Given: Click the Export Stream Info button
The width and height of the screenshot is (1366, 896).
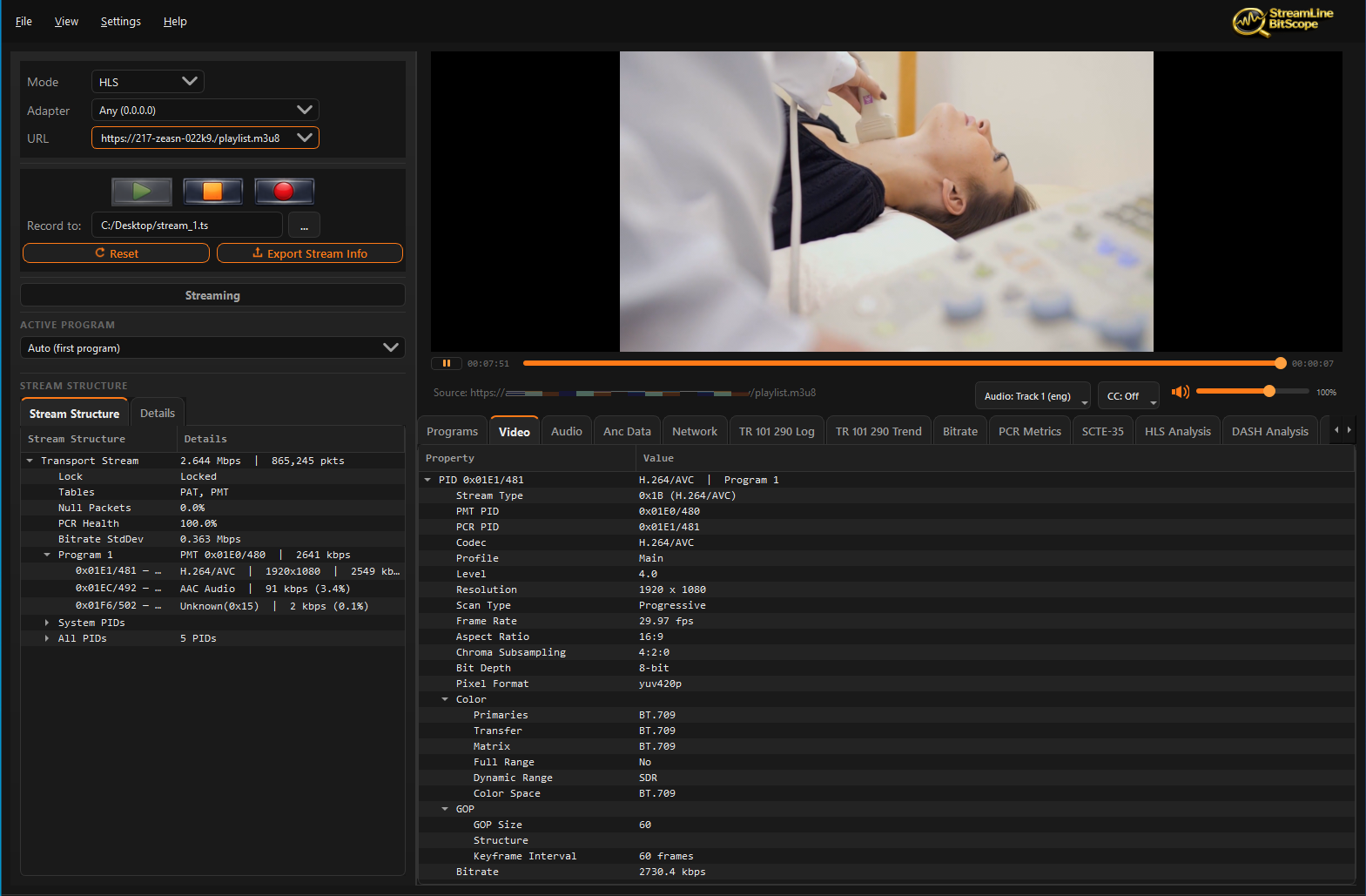Looking at the screenshot, I should 310,253.
